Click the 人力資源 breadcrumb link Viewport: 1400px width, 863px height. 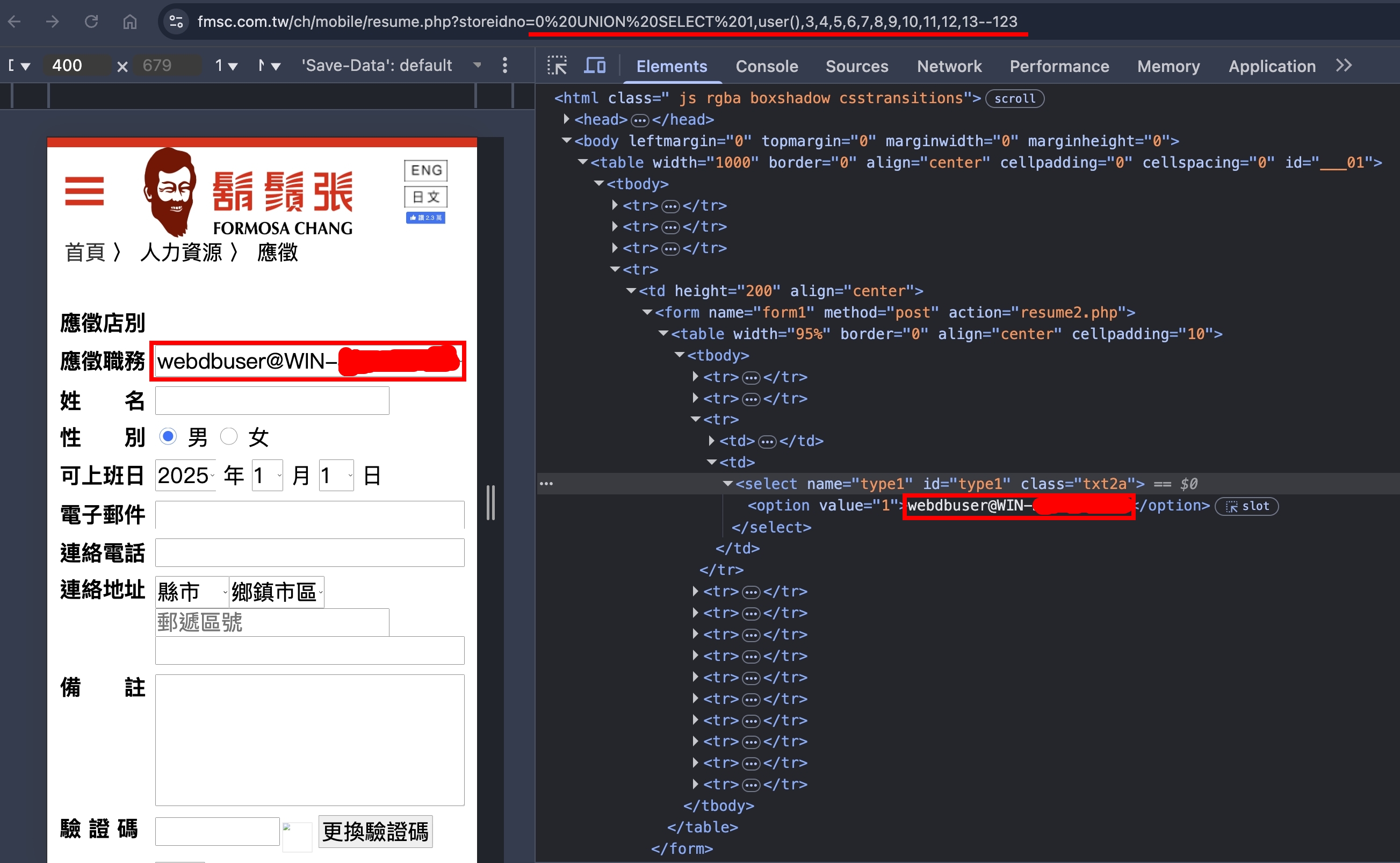(x=182, y=252)
